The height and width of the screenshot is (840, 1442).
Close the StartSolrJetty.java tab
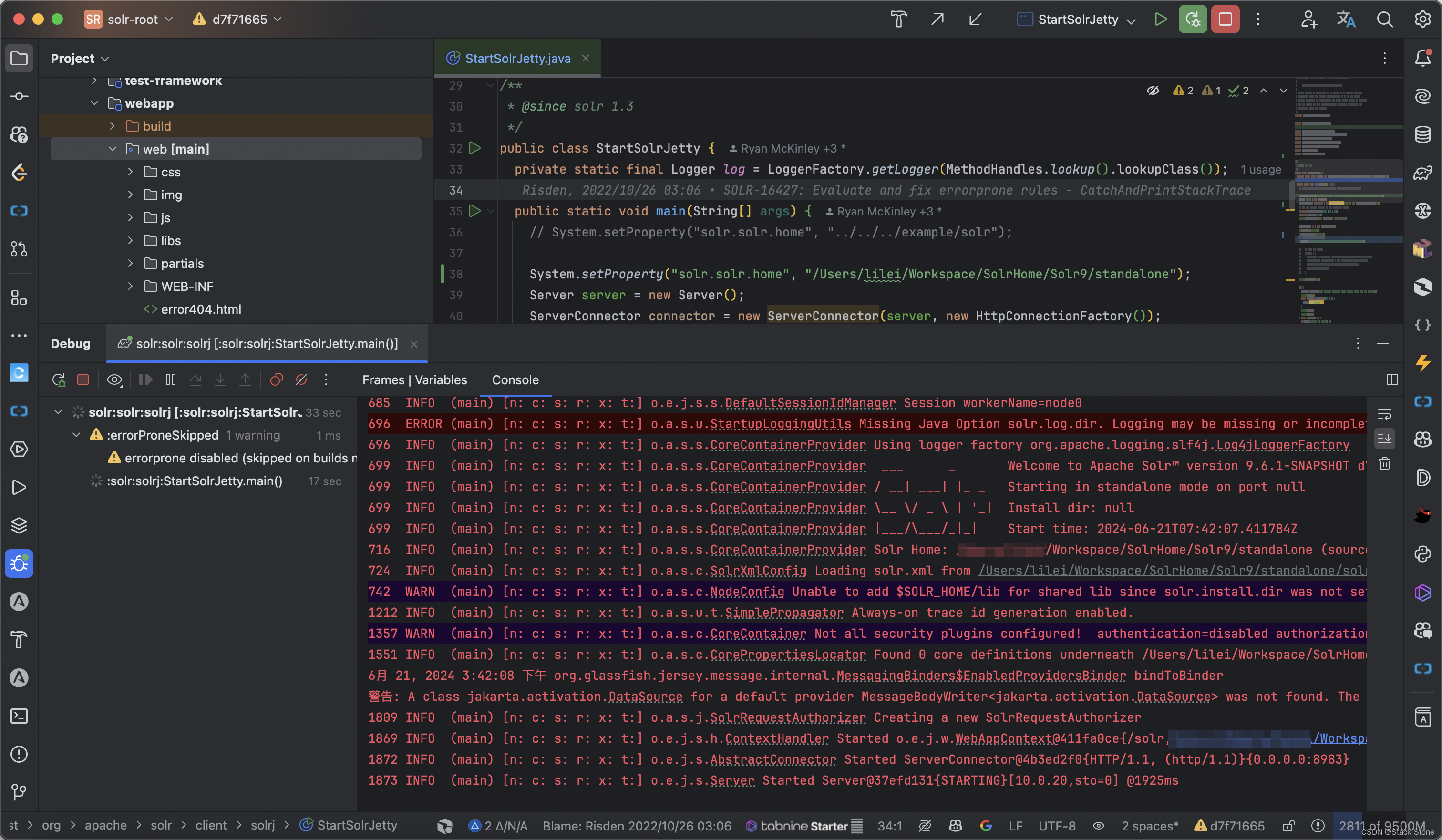pyautogui.click(x=586, y=58)
